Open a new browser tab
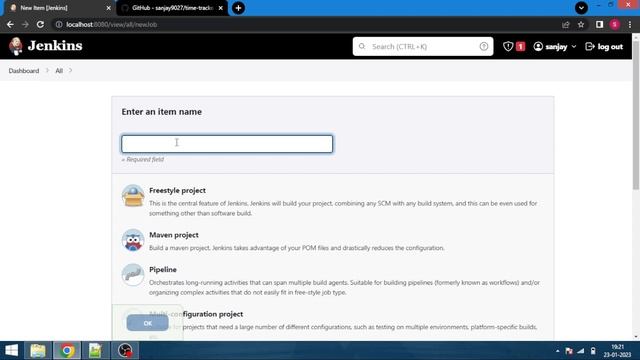This screenshot has height=360, width=640. tap(238, 8)
